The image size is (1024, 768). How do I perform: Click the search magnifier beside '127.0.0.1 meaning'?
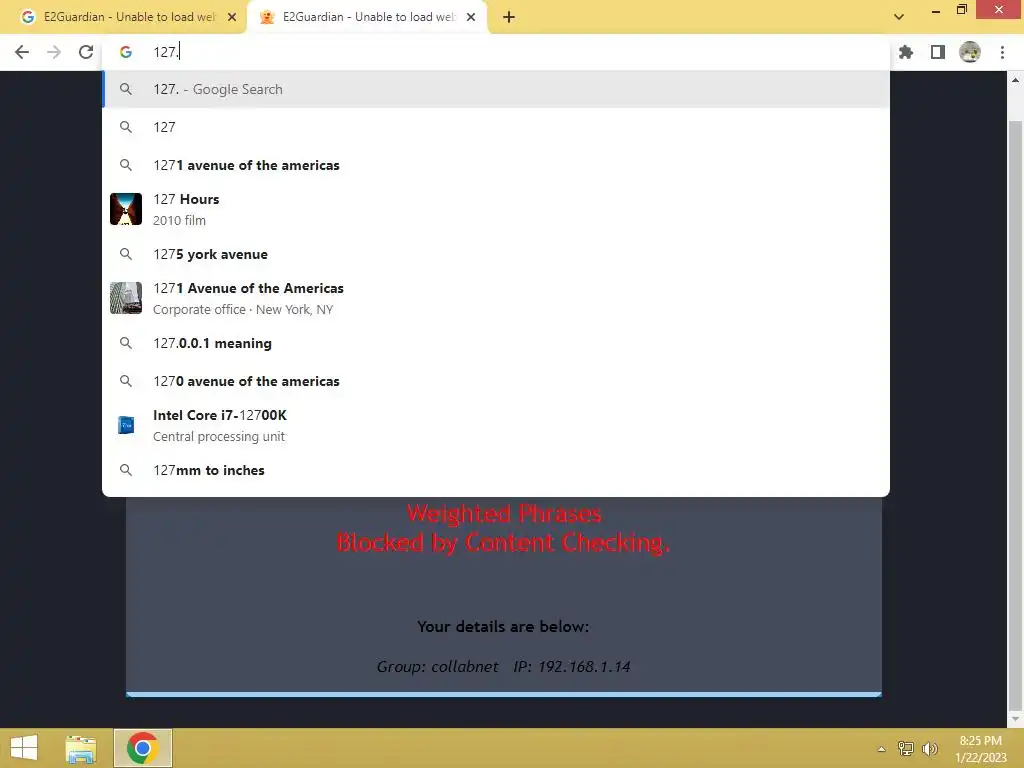pos(126,344)
